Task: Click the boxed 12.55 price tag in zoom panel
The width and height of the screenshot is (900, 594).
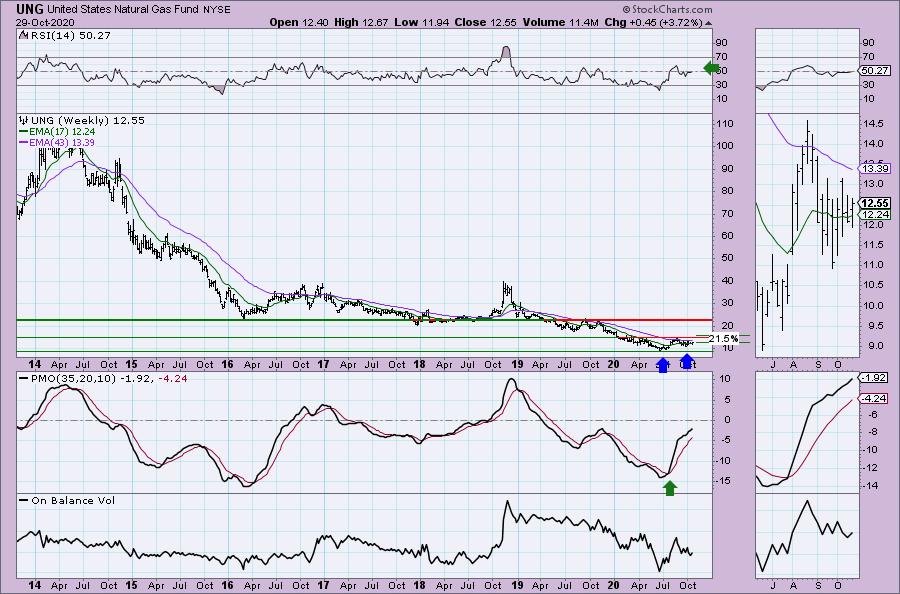Action: click(x=875, y=203)
